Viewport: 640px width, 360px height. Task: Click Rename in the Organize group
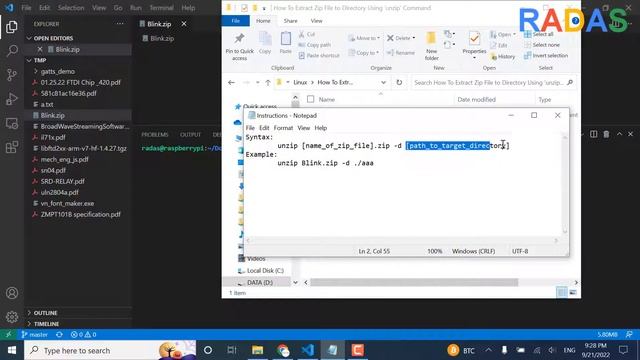point(401,53)
